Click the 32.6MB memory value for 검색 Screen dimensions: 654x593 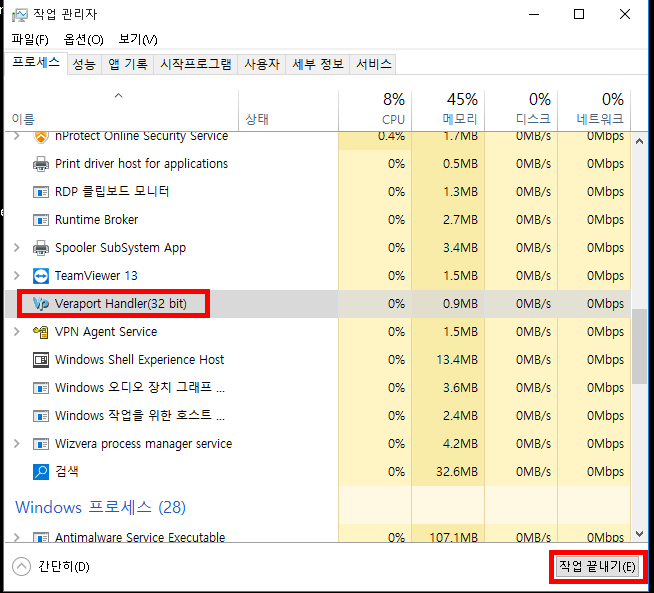pos(457,472)
